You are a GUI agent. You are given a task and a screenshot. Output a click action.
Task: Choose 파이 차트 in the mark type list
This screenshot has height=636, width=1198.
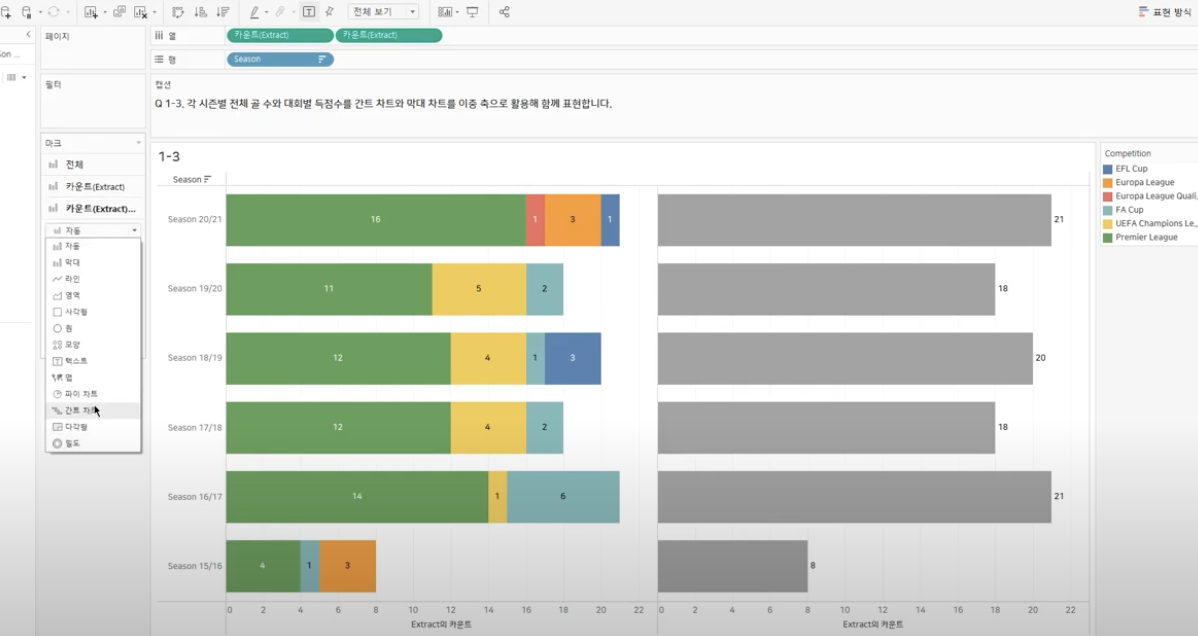(80, 394)
